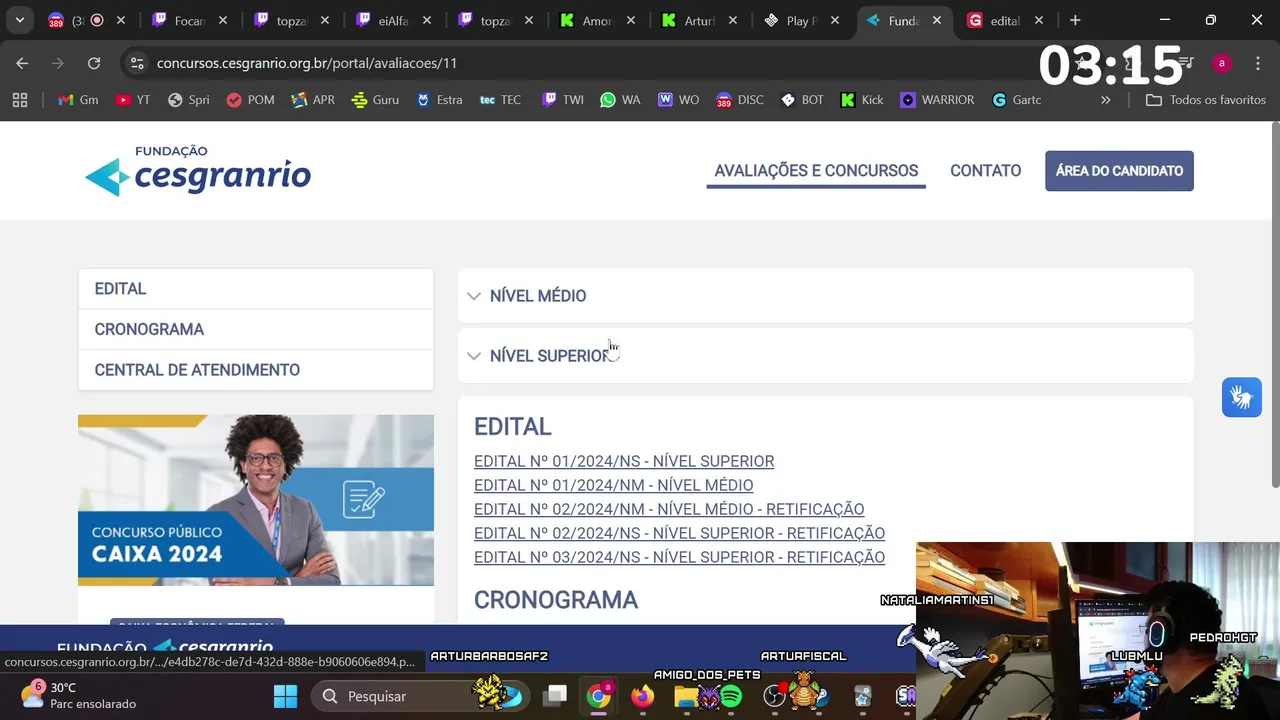
Task: Click the Cesgranrio logo
Action: (198, 170)
